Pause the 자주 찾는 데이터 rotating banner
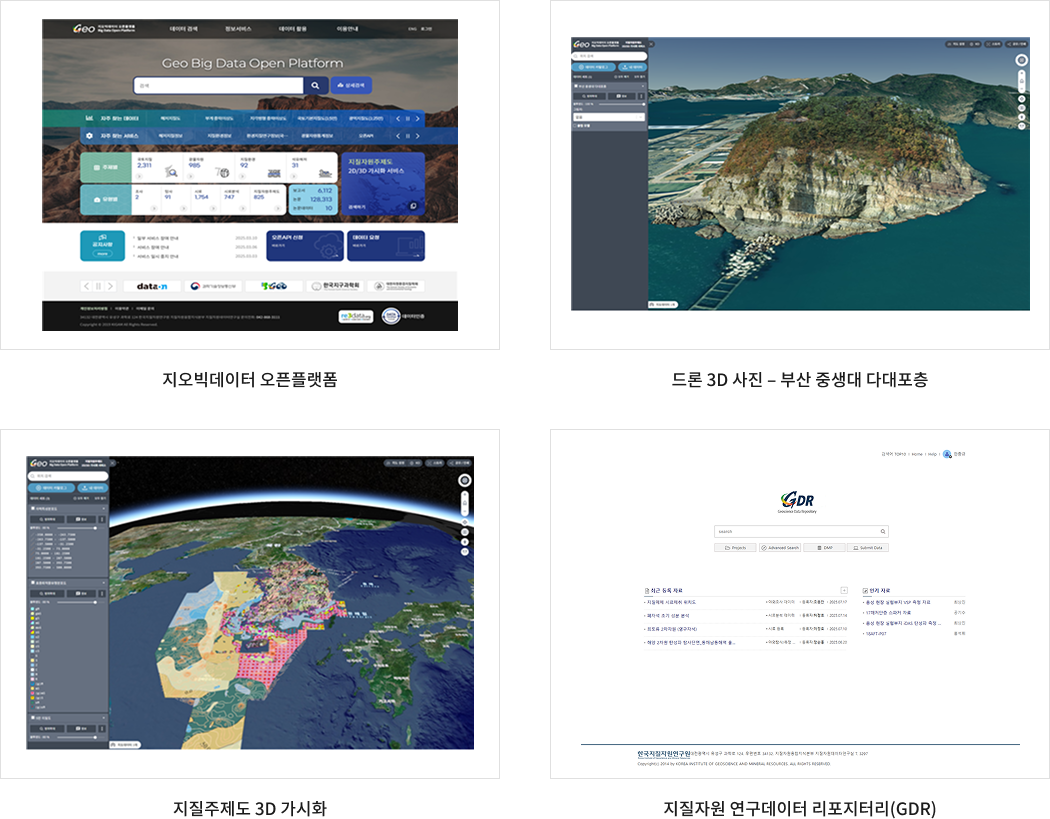The width and height of the screenshot is (1050, 819). click(407, 118)
